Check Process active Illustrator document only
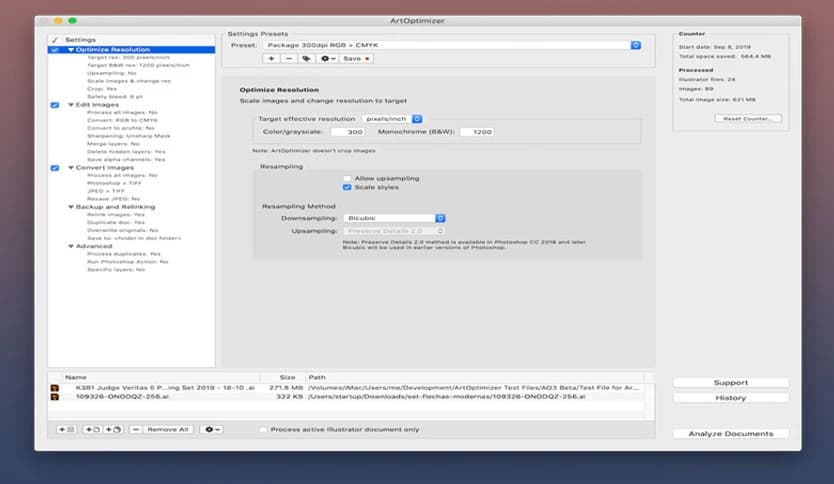Screen dimensions: 834x484 (x=263, y=429)
